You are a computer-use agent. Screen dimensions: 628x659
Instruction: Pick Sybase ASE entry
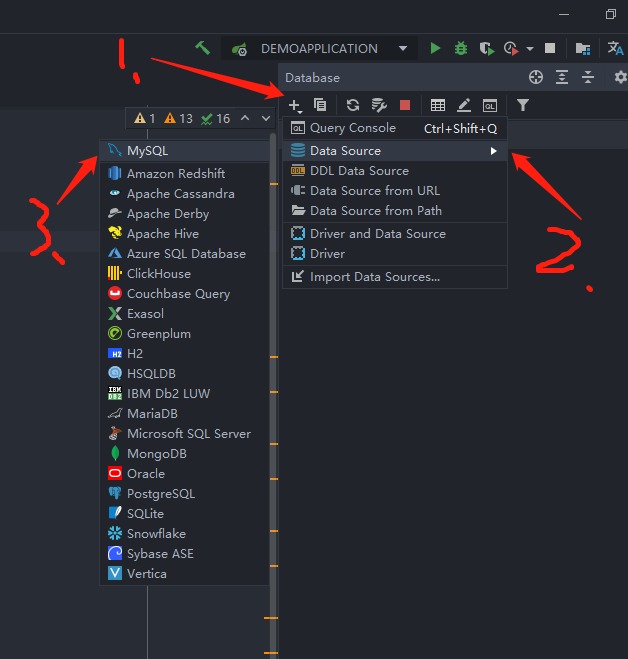(185, 554)
